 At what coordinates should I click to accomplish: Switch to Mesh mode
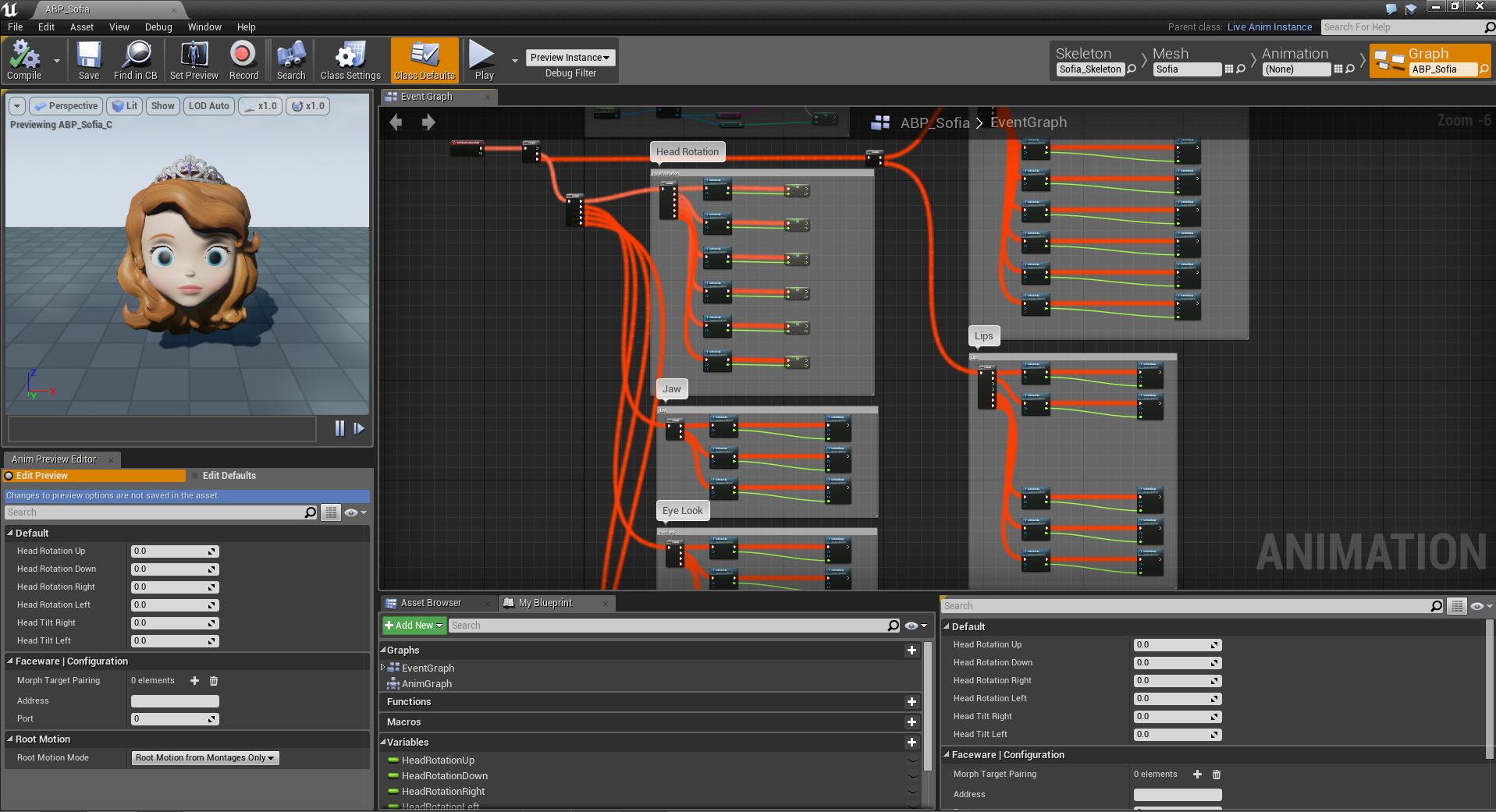coord(1171,53)
